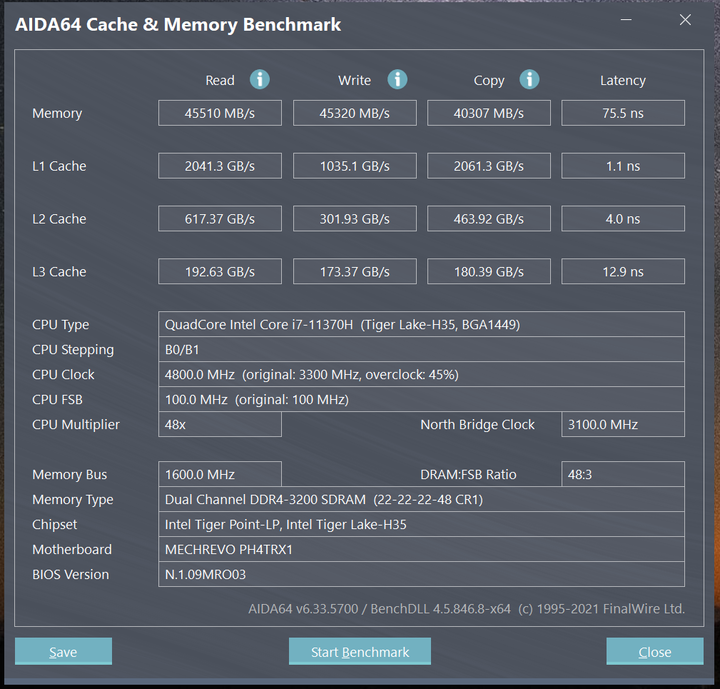Click North Bridge Clock 3100.0 MHz value
The width and height of the screenshot is (720, 689).
click(x=623, y=424)
